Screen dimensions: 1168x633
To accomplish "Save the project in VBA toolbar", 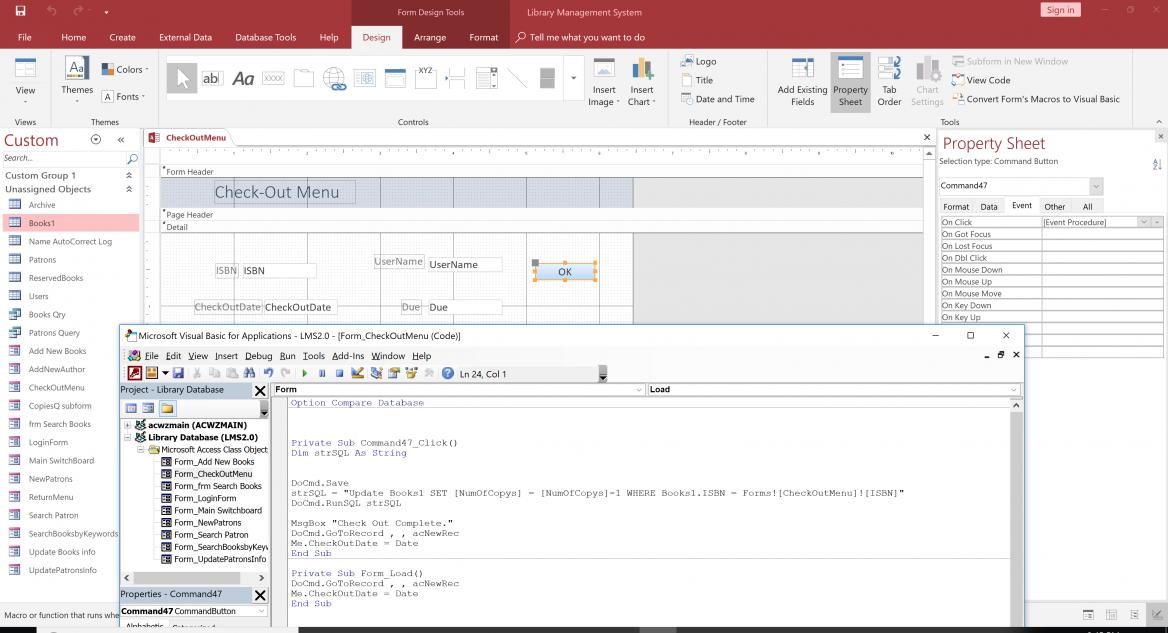I will click(178, 373).
